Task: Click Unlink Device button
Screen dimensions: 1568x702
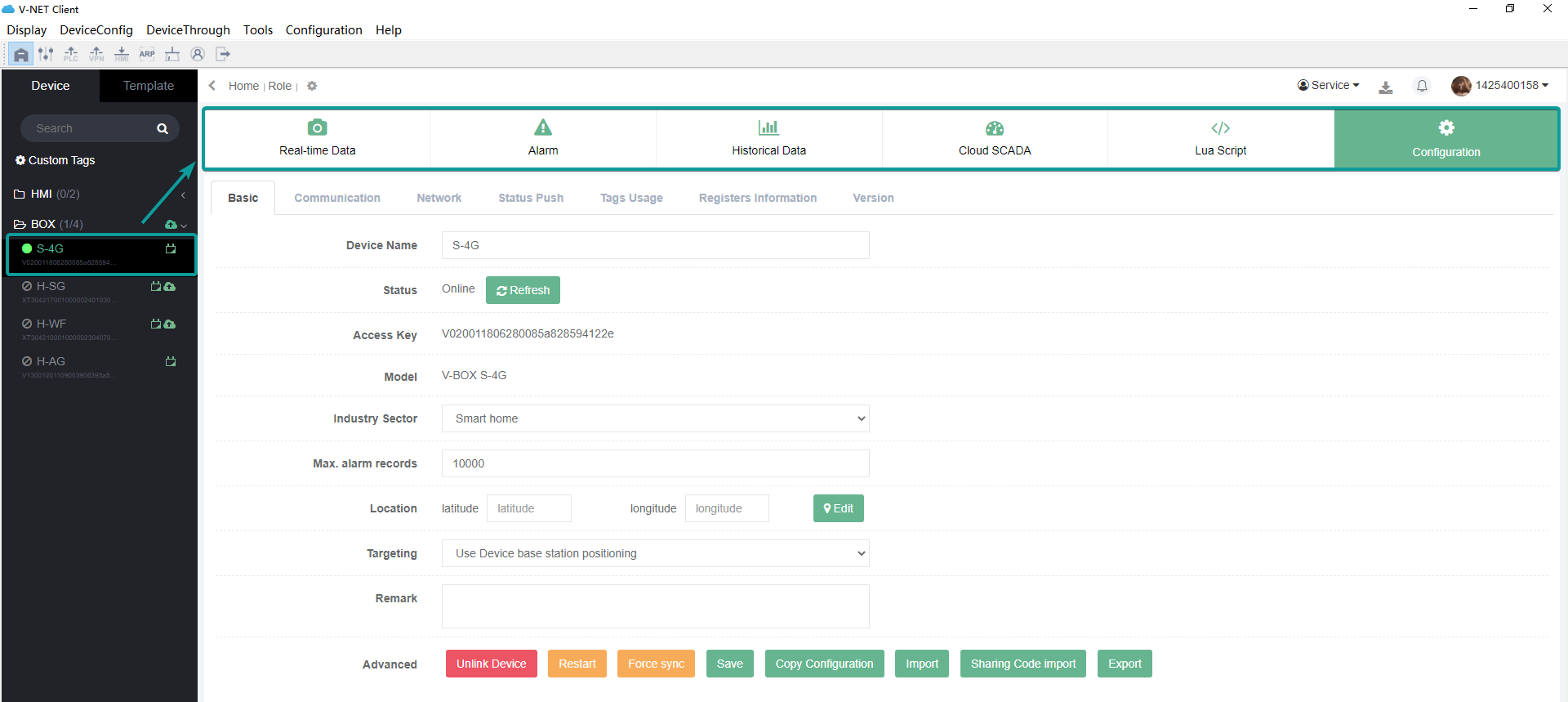Action: click(x=492, y=664)
